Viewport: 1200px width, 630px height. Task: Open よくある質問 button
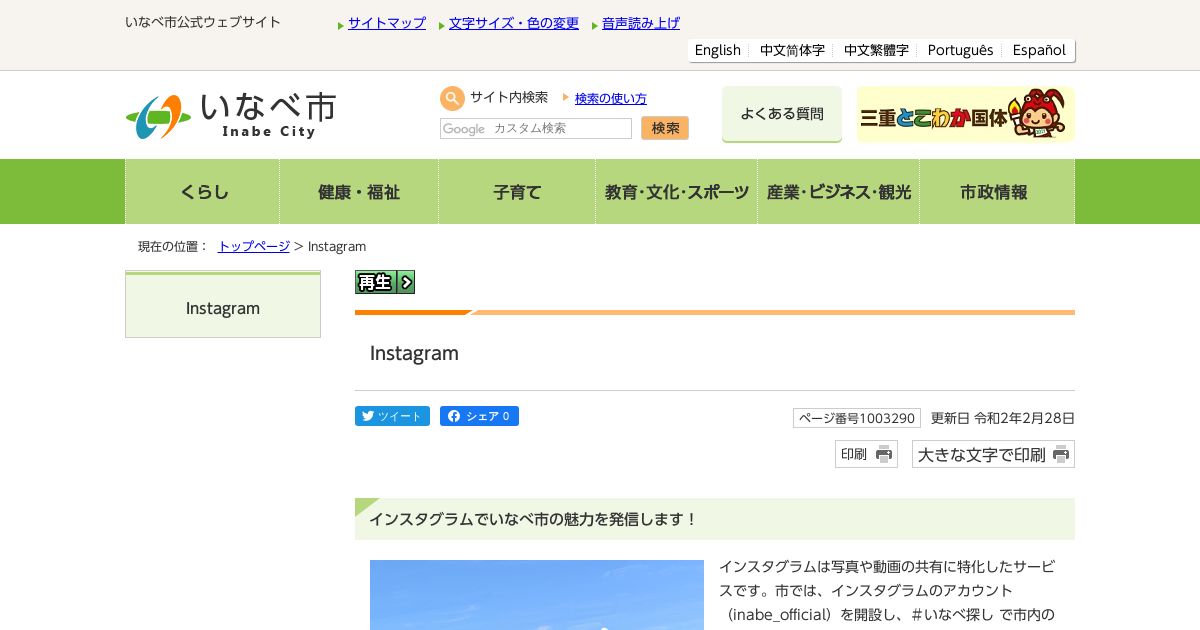782,114
